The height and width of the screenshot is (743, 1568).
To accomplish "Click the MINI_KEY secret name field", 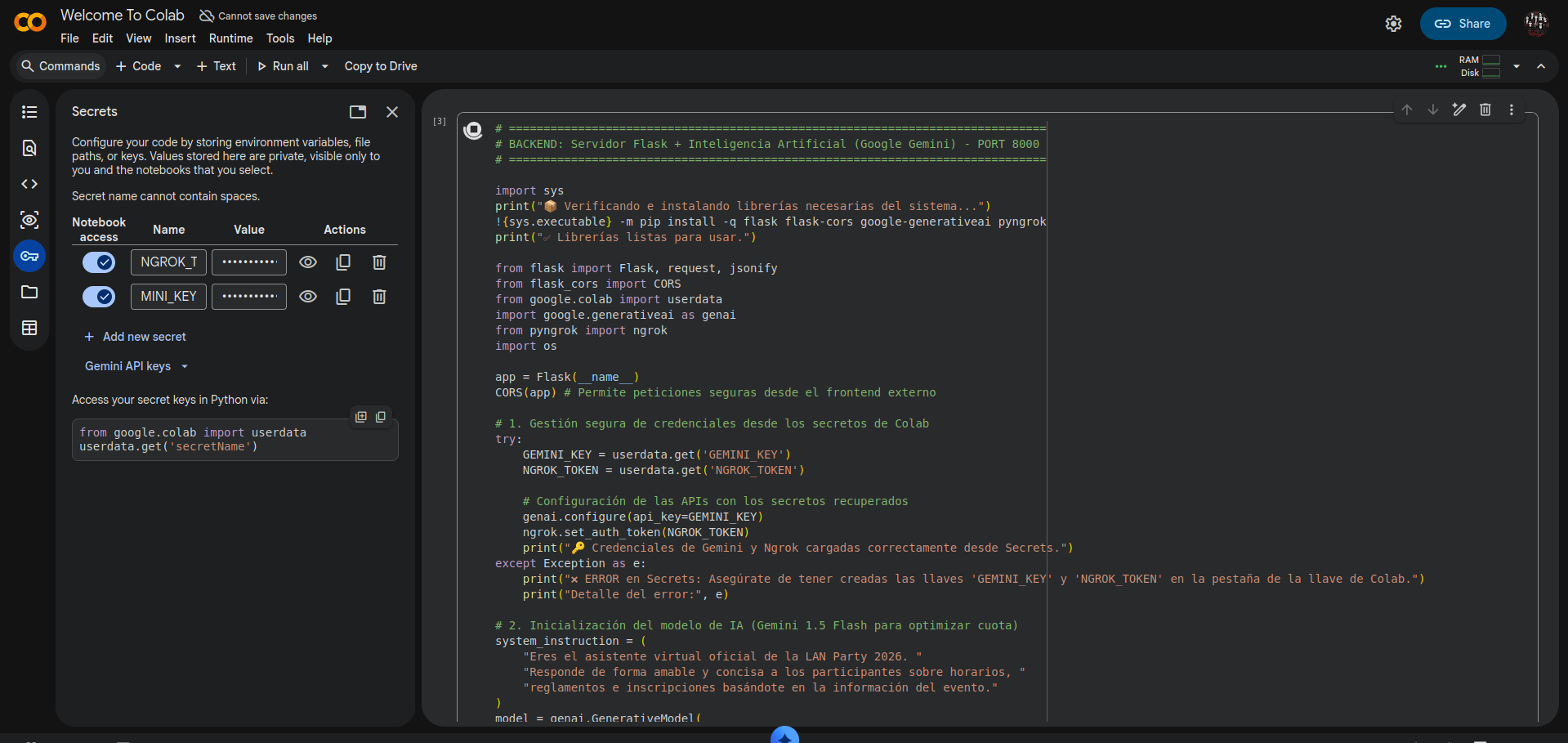I will [x=168, y=297].
